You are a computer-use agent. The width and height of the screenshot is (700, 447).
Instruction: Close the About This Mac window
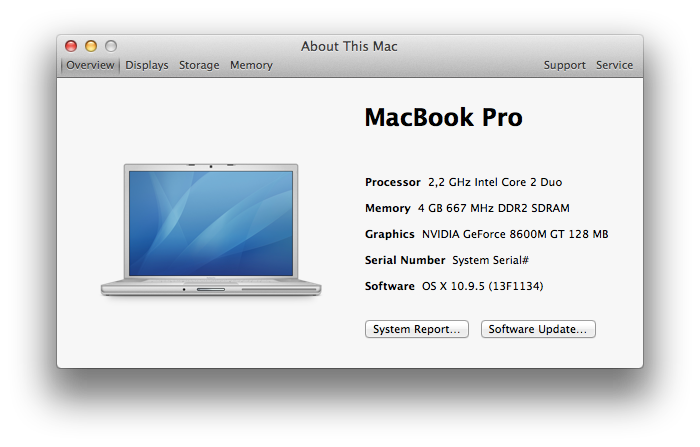point(71,46)
